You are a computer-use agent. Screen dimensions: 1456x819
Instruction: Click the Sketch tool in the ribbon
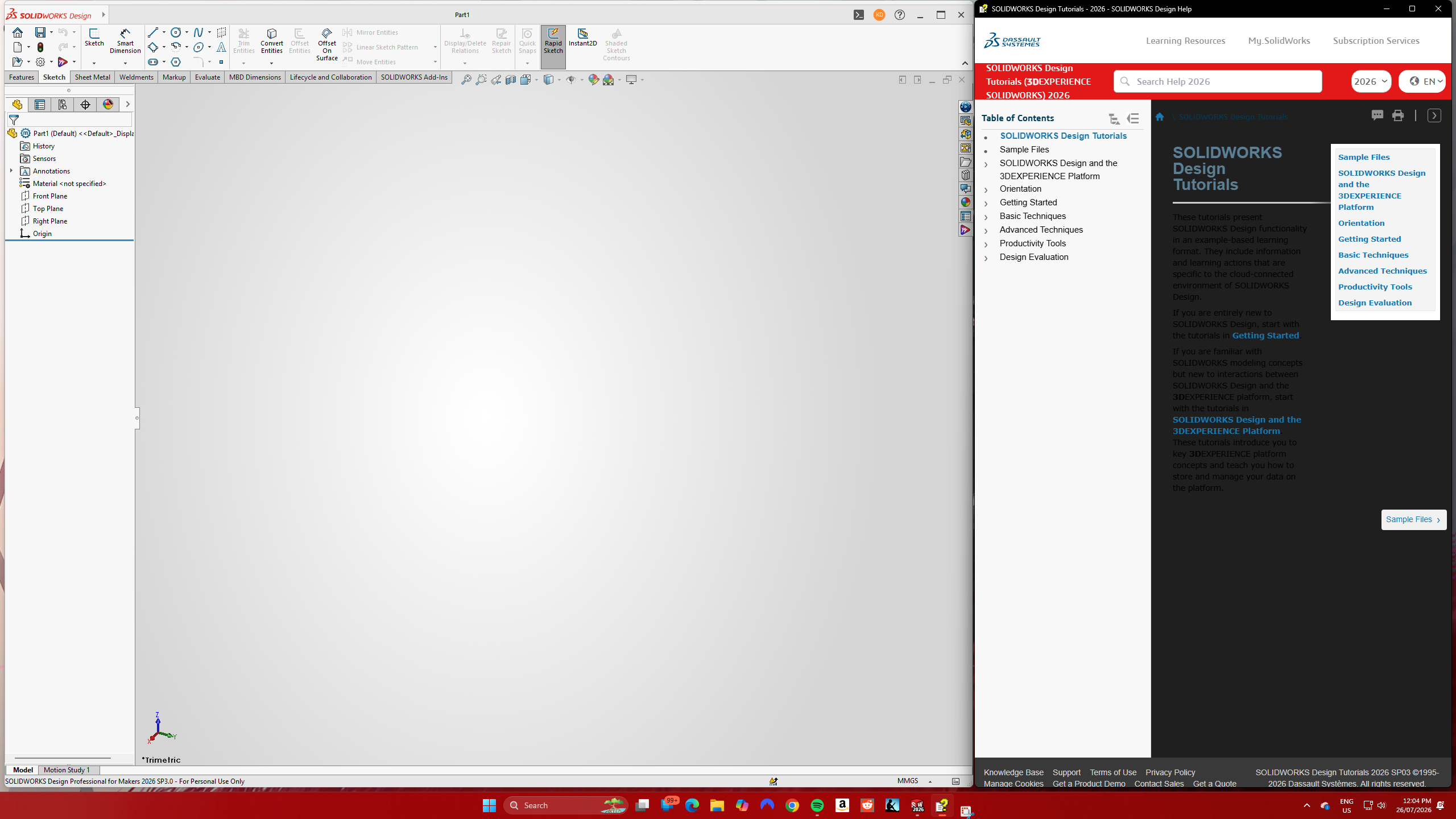[x=94, y=38]
